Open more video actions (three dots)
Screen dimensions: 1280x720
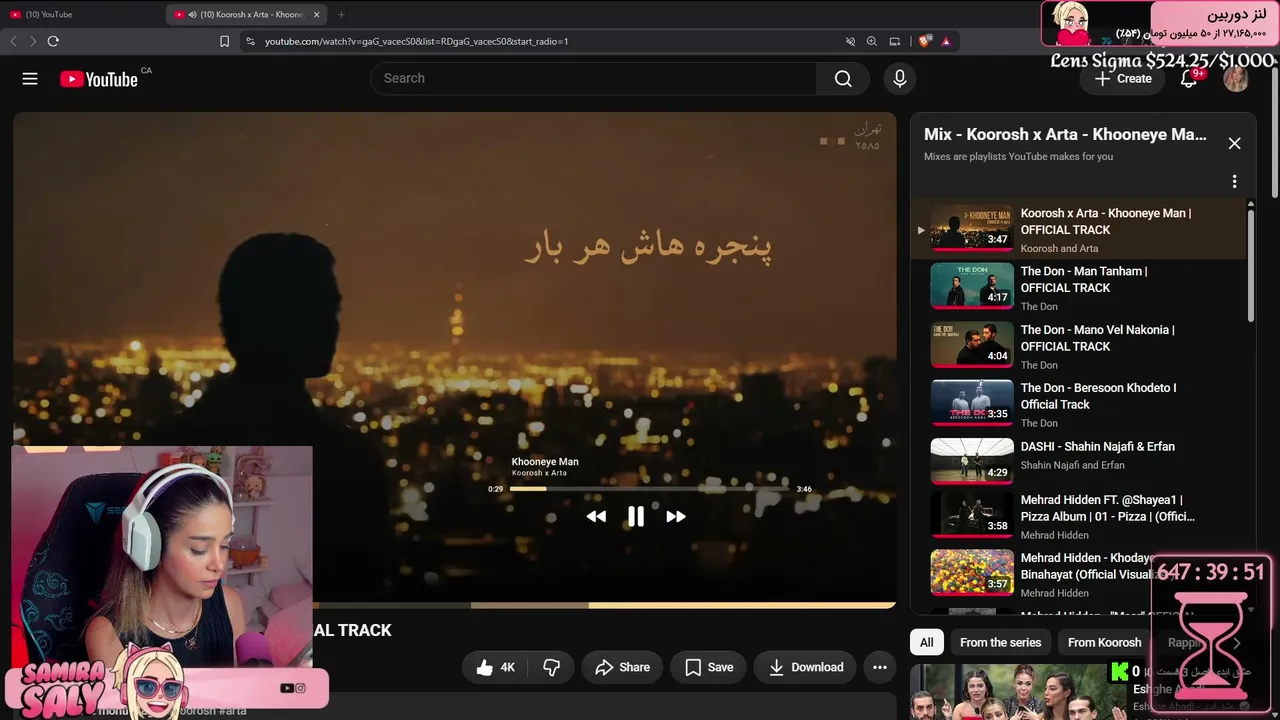(x=880, y=667)
